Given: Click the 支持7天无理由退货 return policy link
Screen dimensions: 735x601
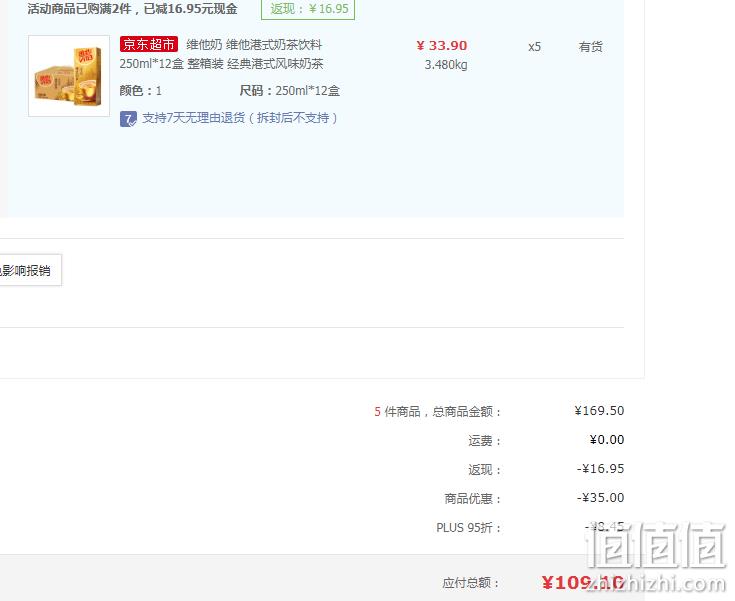Looking at the screenshot, I should coord(240,118).
